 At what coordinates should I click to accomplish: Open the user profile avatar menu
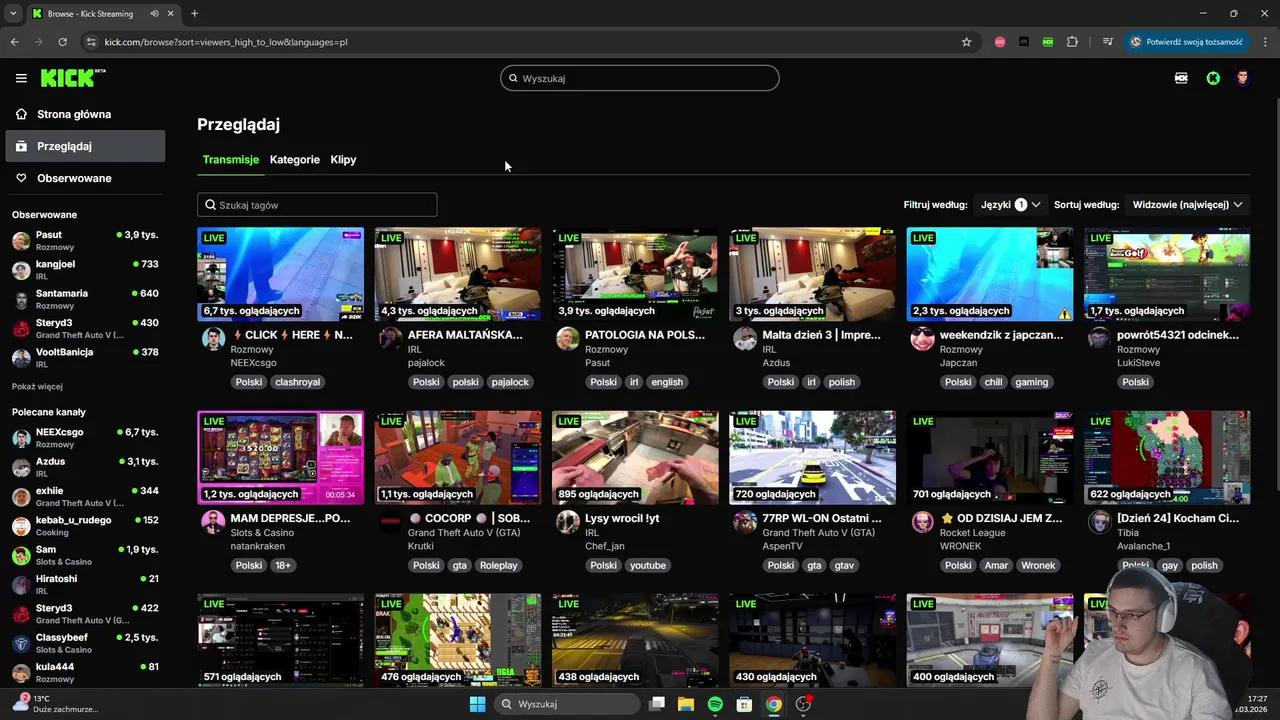point(1243,78)
